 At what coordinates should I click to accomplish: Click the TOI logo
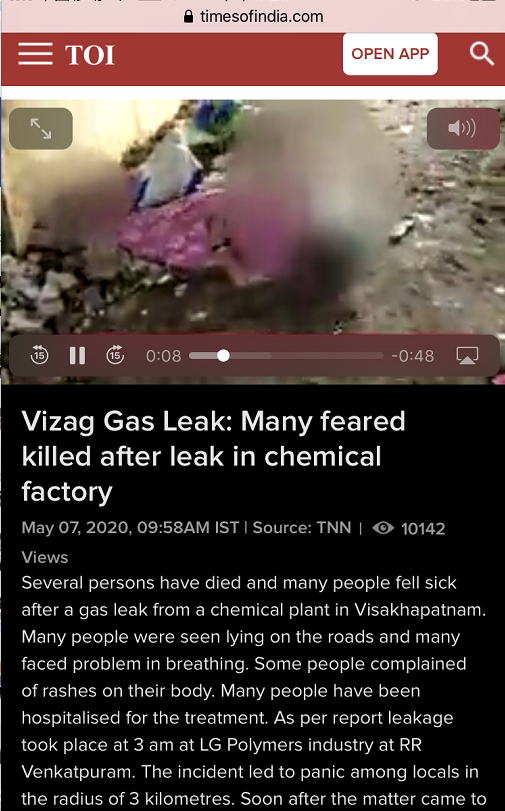tap(90, 55)
